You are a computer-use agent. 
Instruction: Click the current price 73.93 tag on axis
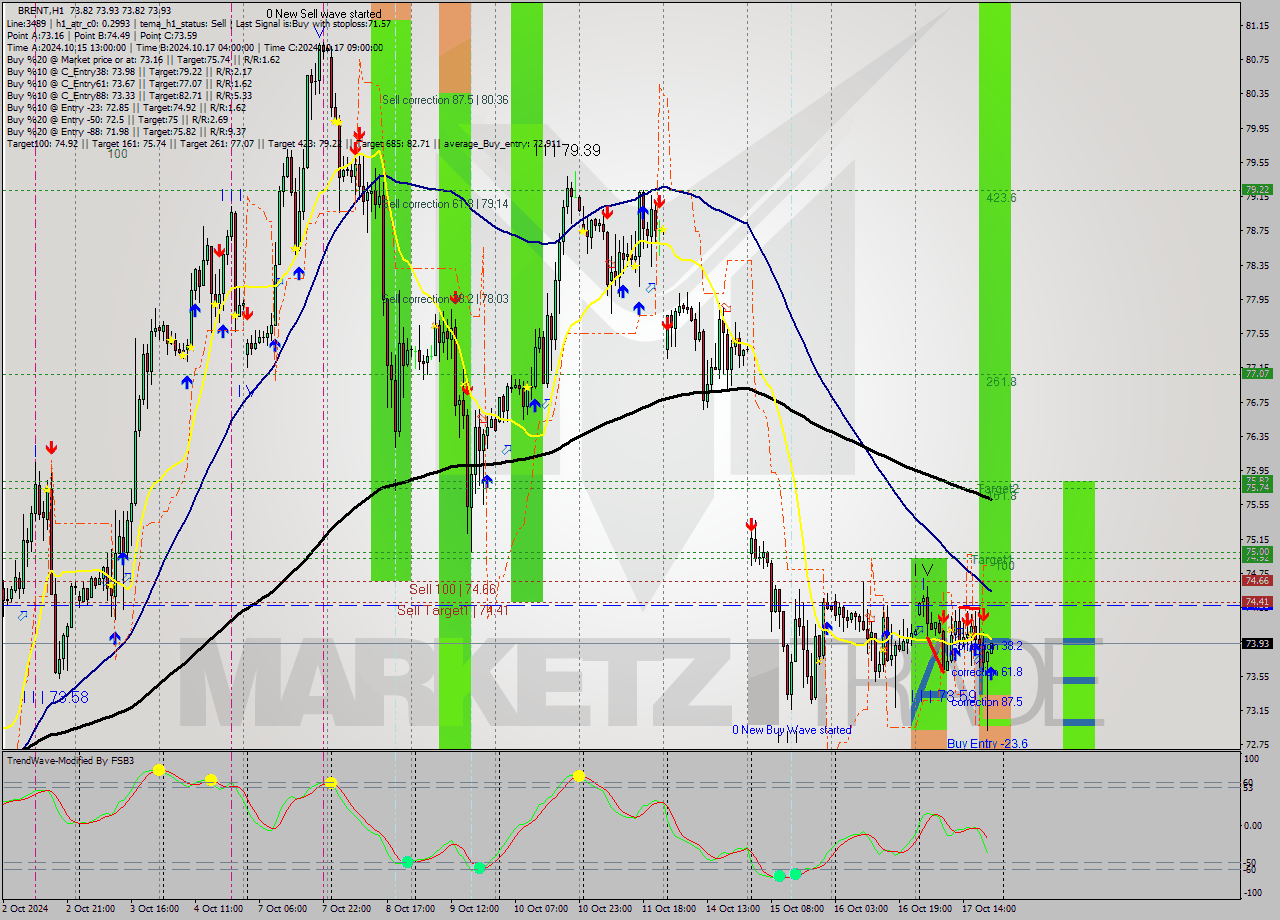tap(1256, 644)
